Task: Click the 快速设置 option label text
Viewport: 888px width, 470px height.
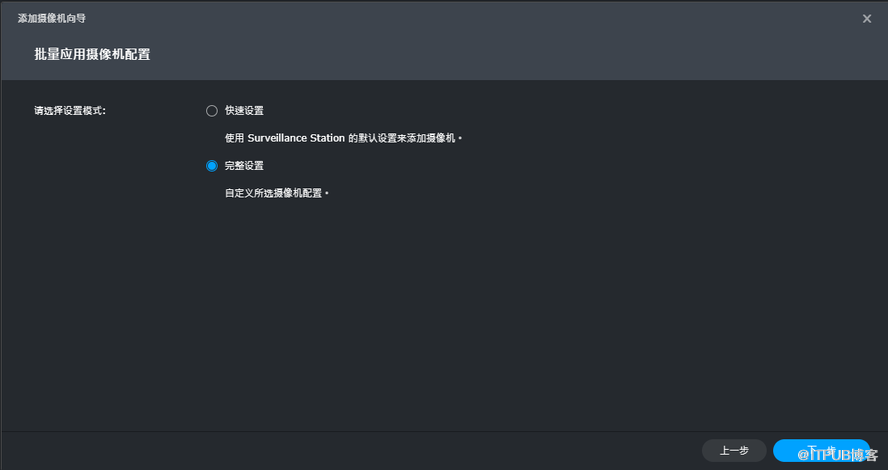Action: 244,111
